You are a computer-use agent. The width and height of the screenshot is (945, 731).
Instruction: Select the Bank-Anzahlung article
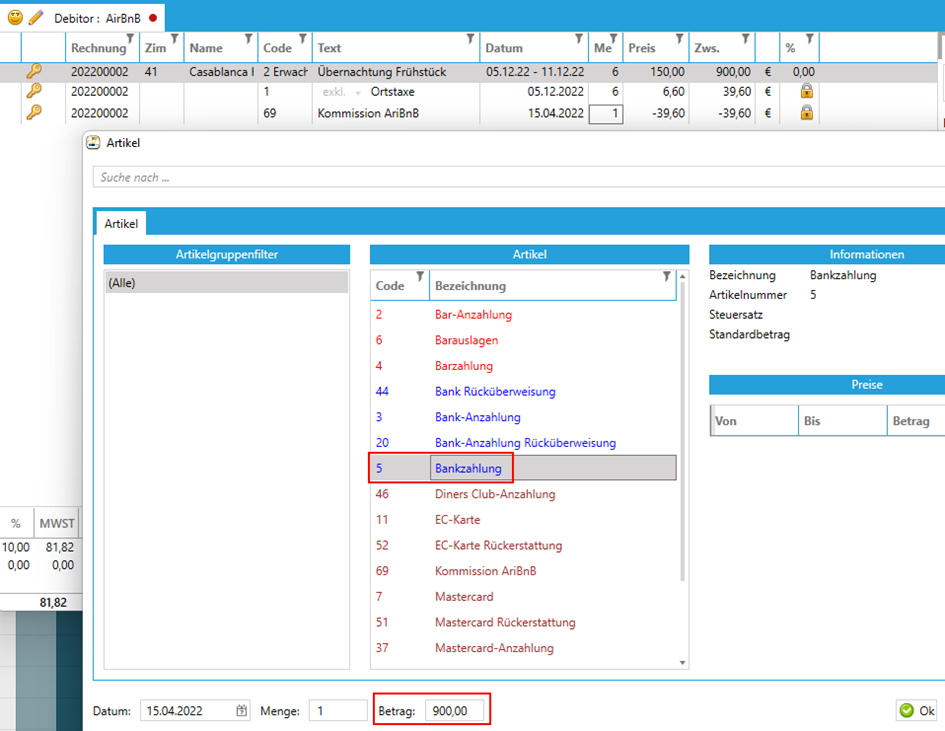pyautogui.click(x=477, y=417)
